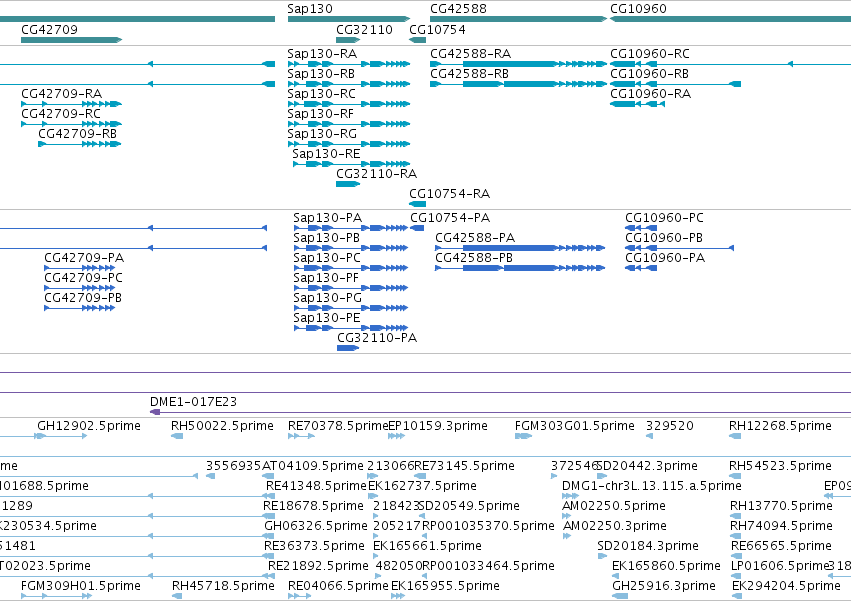Click the RH54523.5prime EST
The height and width of the screenshot is (601, 851).
click(735, 476)
